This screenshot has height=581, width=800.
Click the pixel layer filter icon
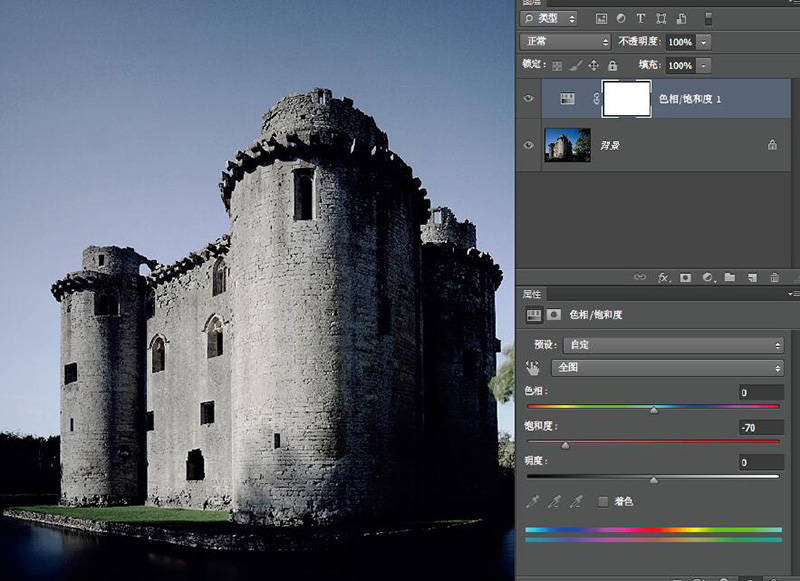point(601,19)
